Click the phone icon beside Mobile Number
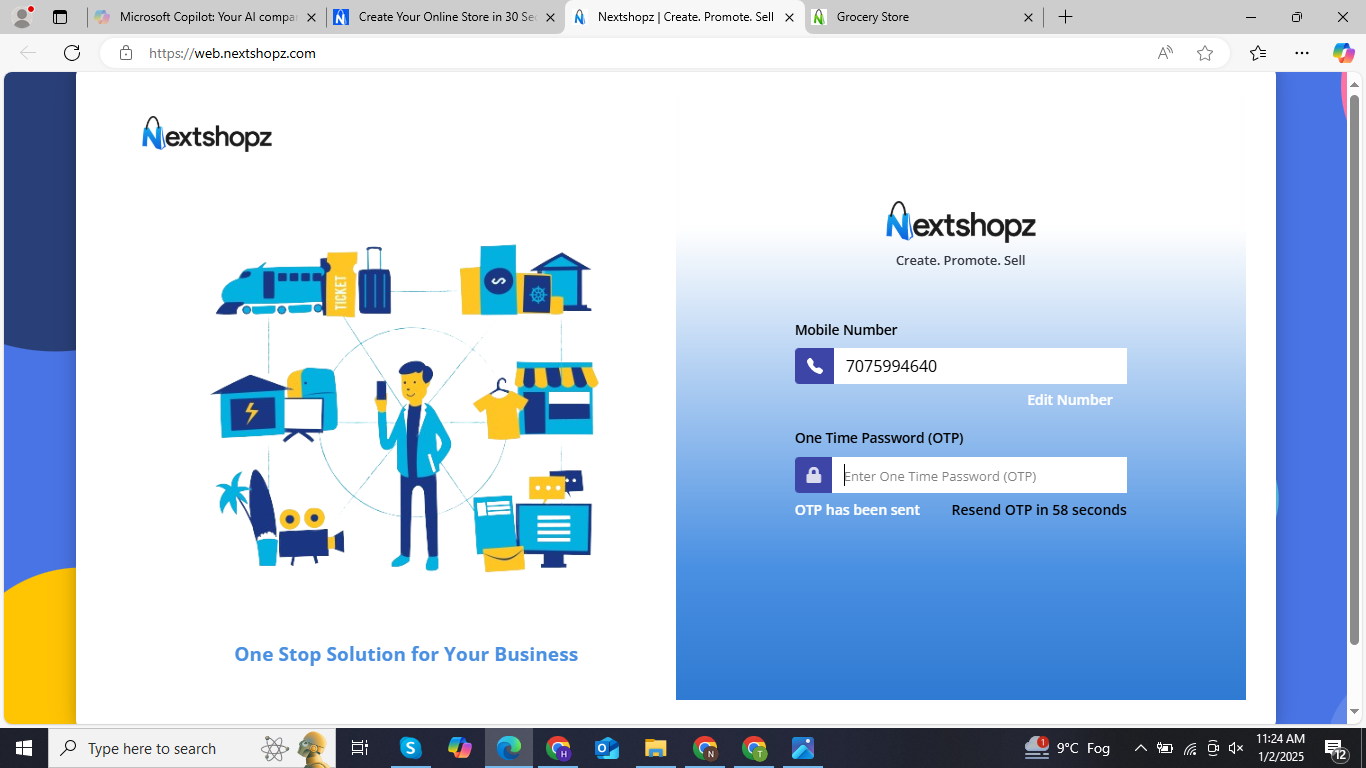Screen dimensions: 1366x768 pos(814,366)
